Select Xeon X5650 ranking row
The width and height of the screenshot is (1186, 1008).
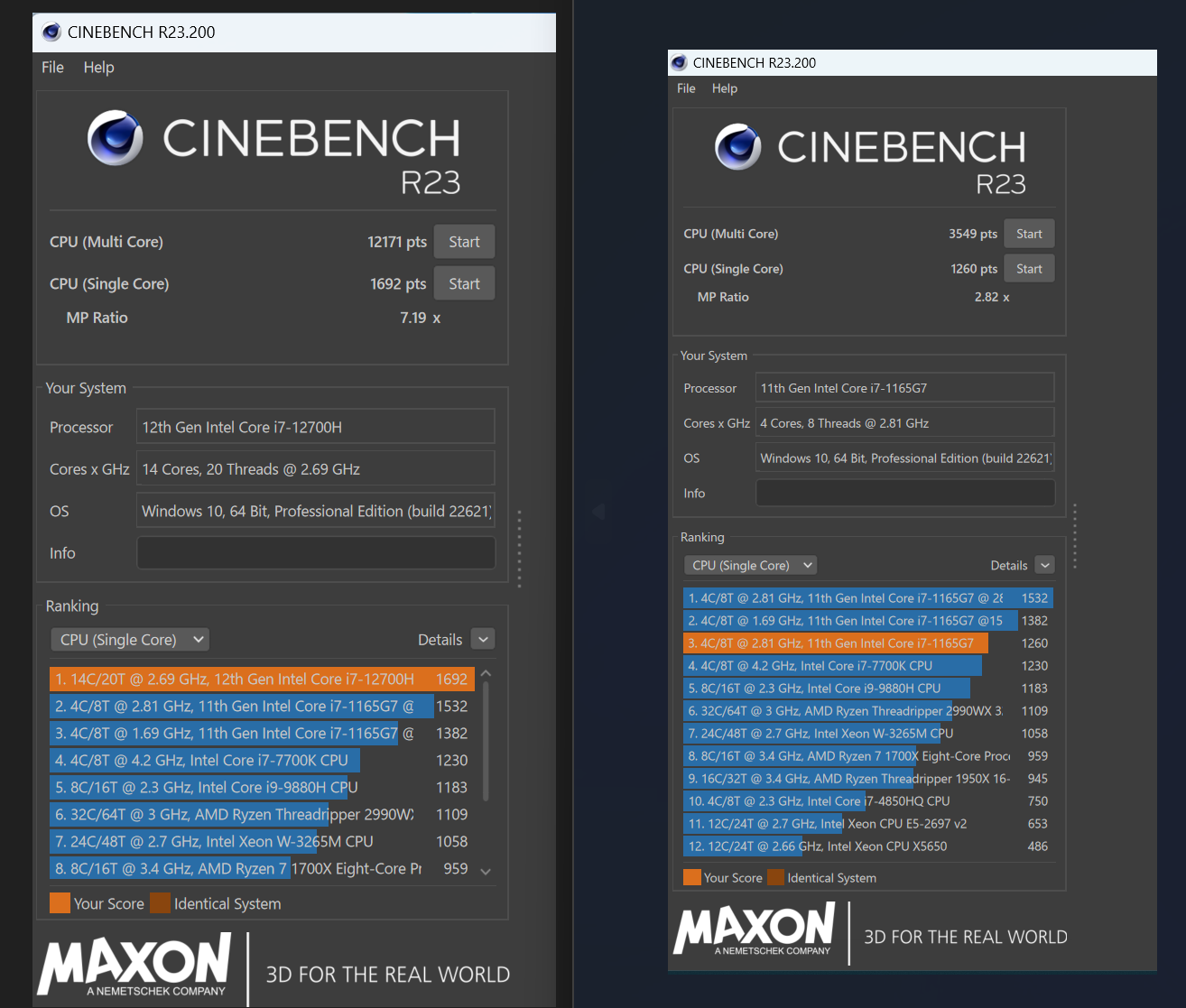(868, 846)
